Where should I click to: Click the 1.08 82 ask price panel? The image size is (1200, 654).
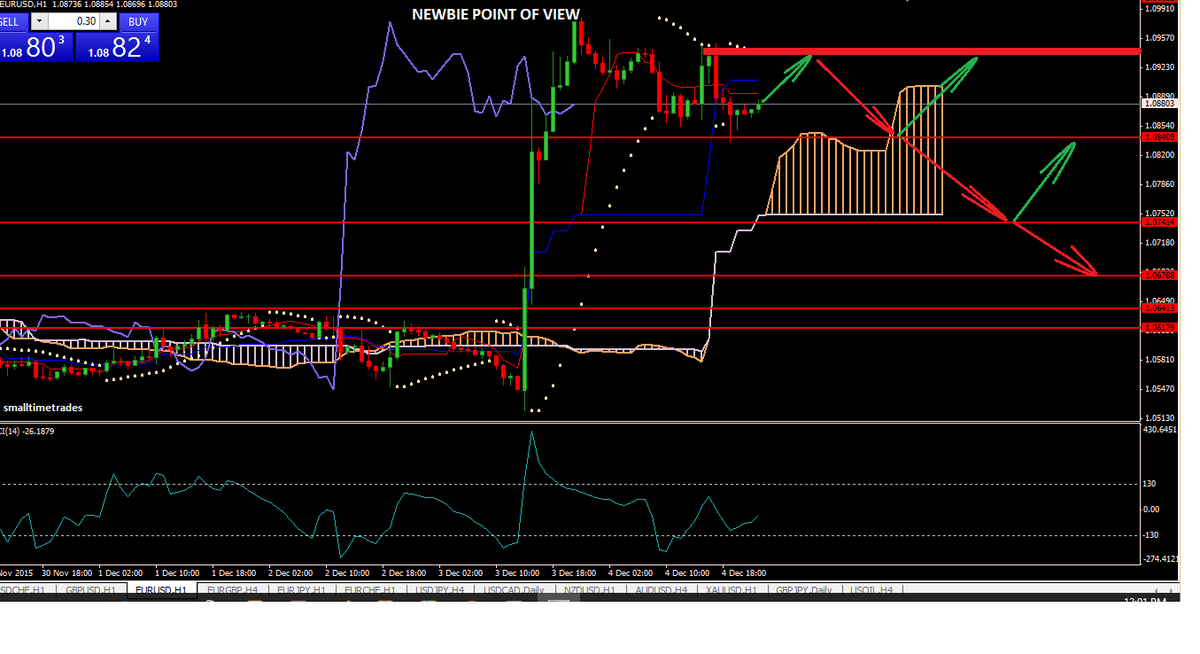(119, 47)
